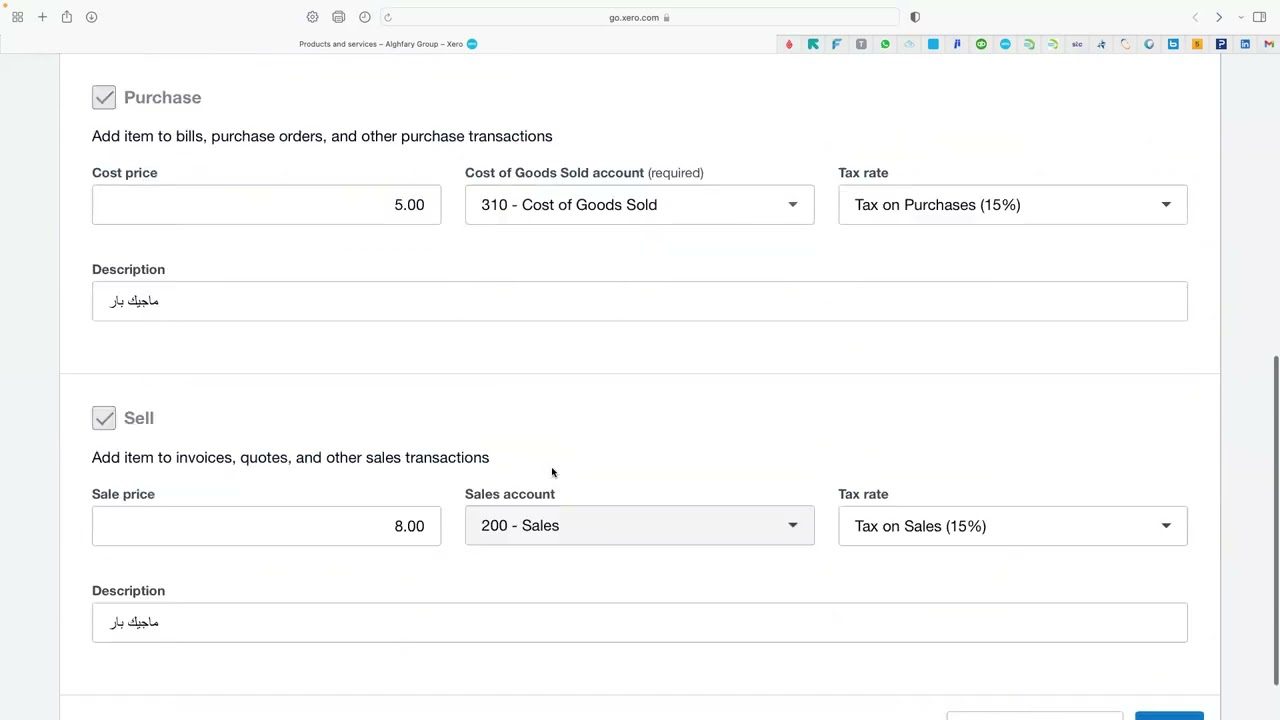This screenshot has width=1280, height=720.
Task: Open the green arrow K bookmark icon
Action: point(813,44)
